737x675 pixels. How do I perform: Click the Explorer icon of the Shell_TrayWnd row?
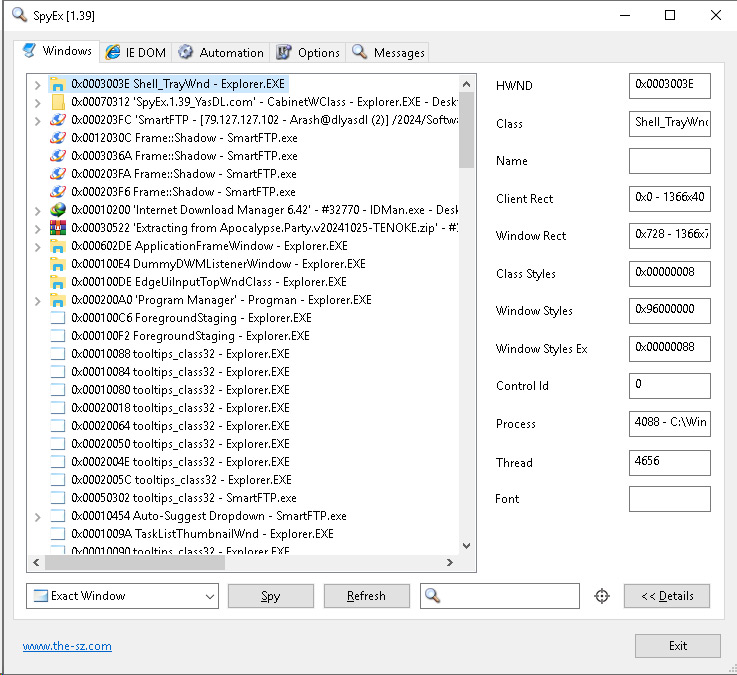57,84
